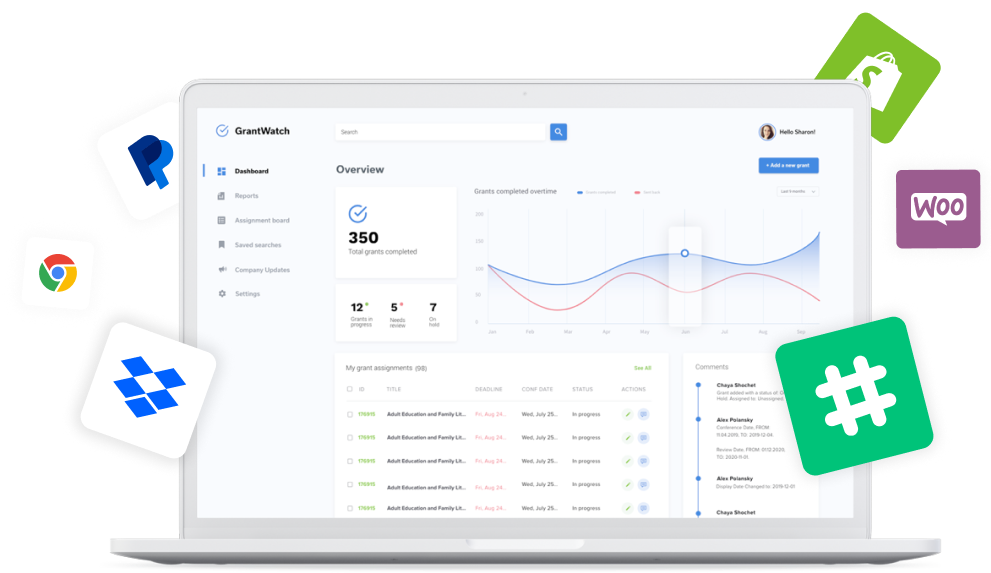
Task: Click the Dashboard grid icon in sidebar
Action: (x=221, y=171)
